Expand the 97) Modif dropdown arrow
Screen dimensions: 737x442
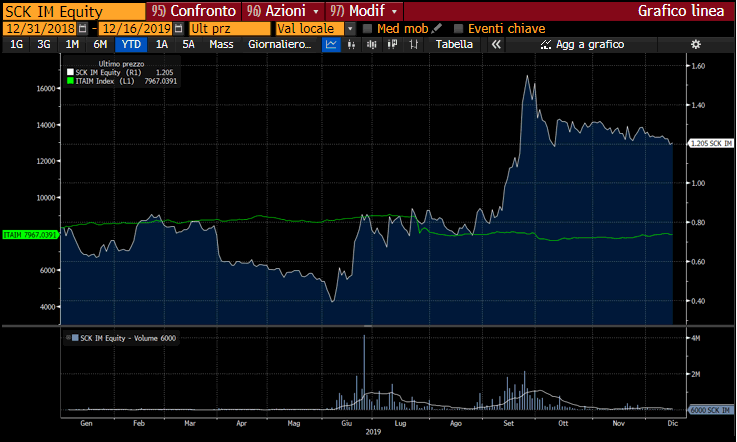click(x=394, y=11)
